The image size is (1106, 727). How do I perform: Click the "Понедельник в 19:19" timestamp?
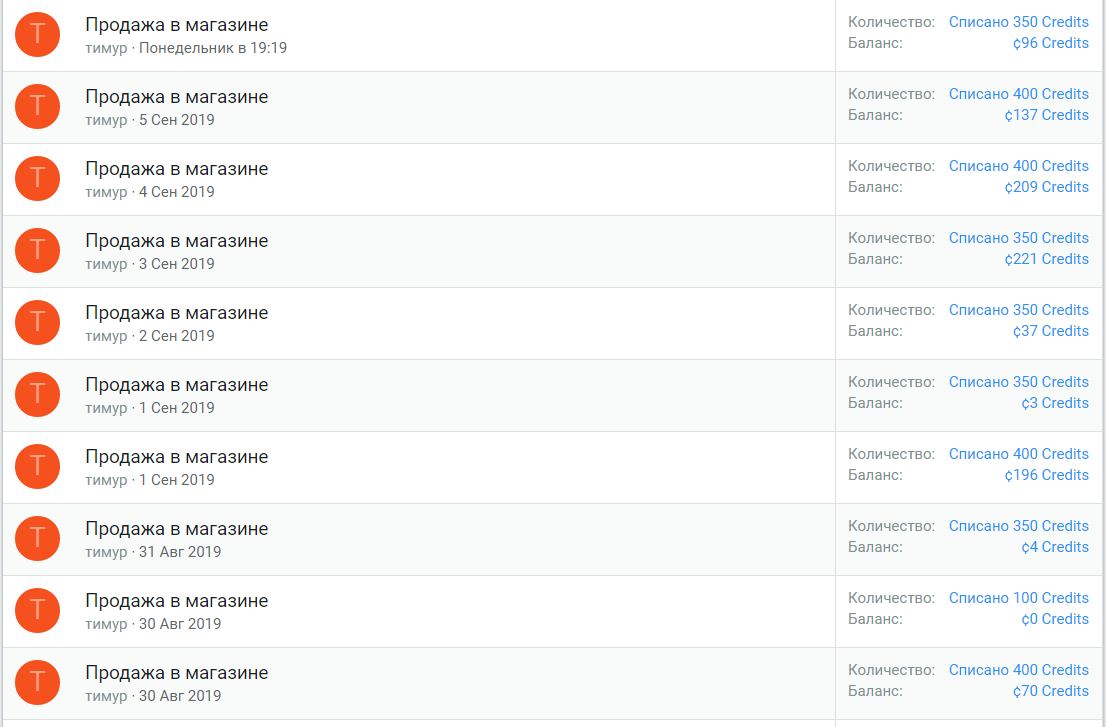(213, 48)
